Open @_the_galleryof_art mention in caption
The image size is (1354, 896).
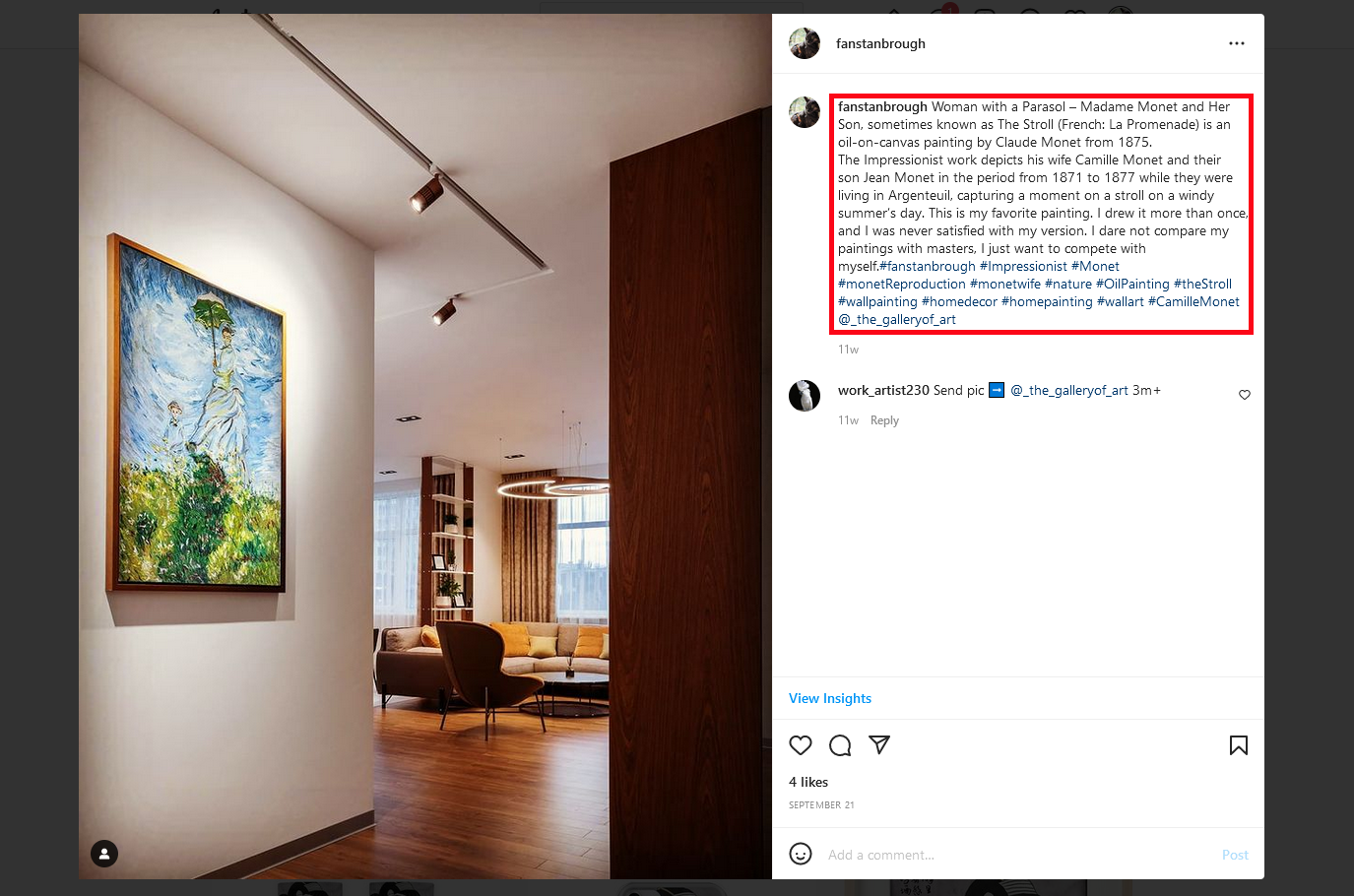(897, 319)
